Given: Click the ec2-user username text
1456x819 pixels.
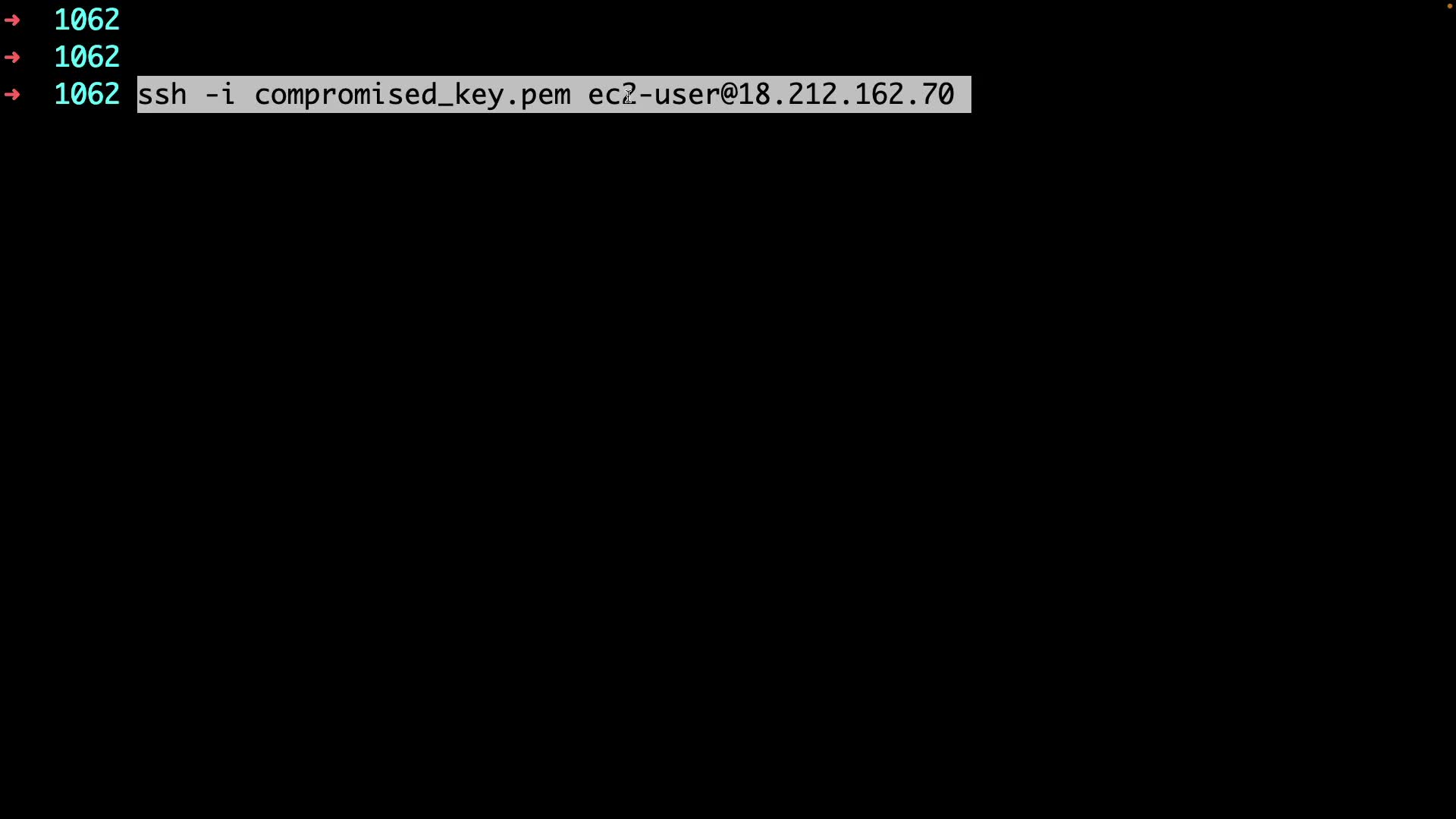Looking at the screenshot, I should 654,95.
